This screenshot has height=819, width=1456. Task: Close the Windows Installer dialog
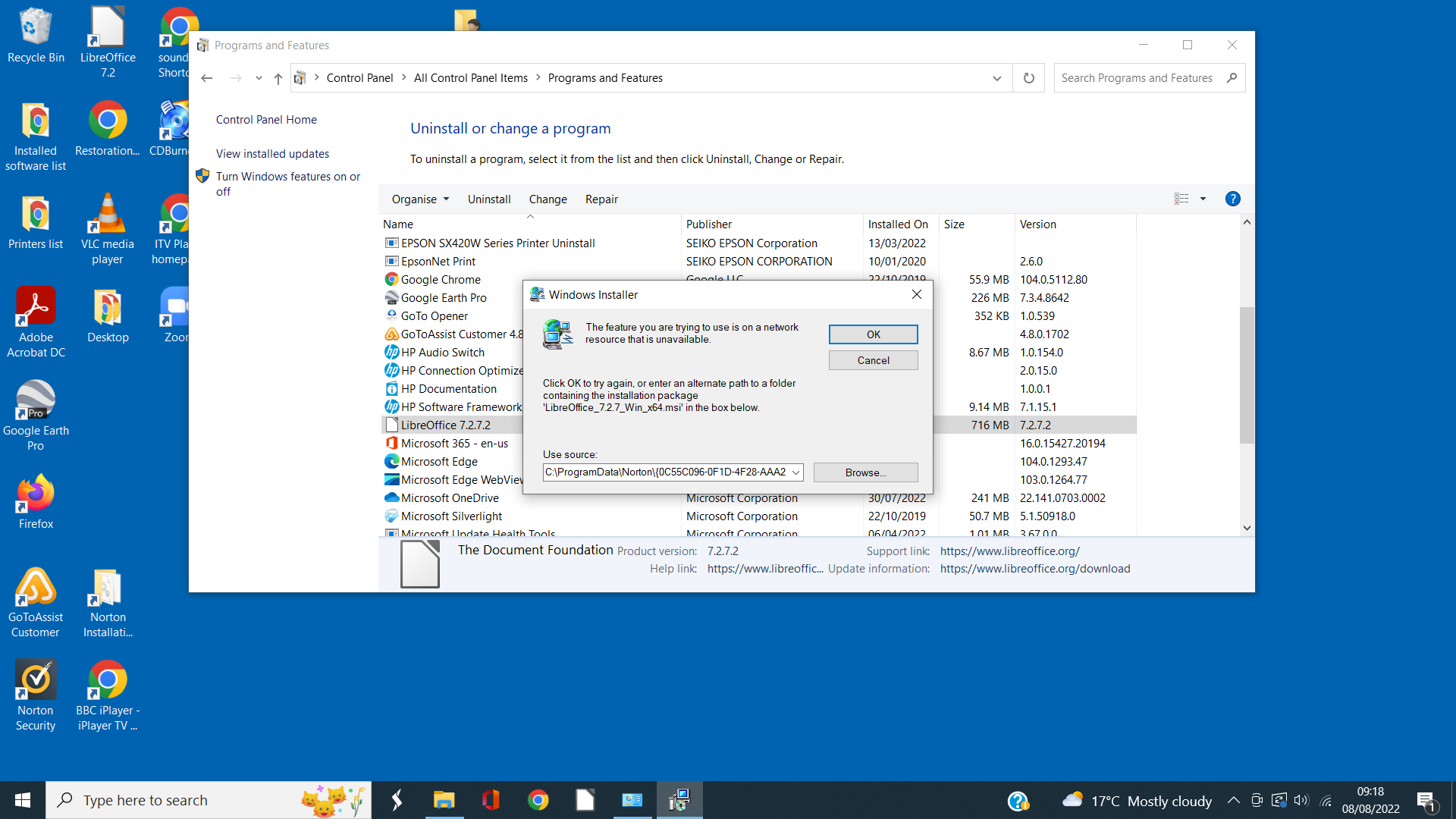coord(917,294)
